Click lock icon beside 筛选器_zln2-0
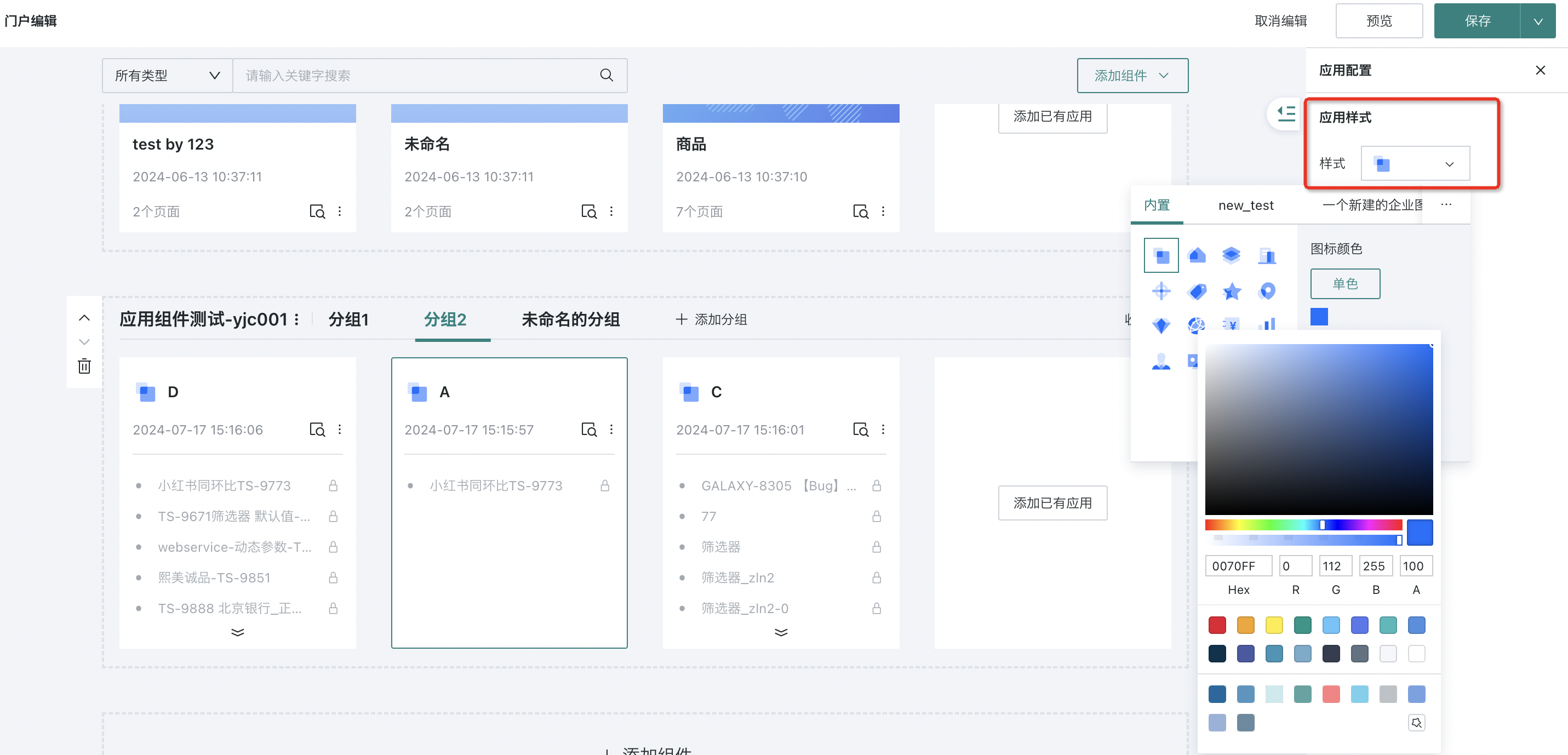 click(x=877, y=608)
